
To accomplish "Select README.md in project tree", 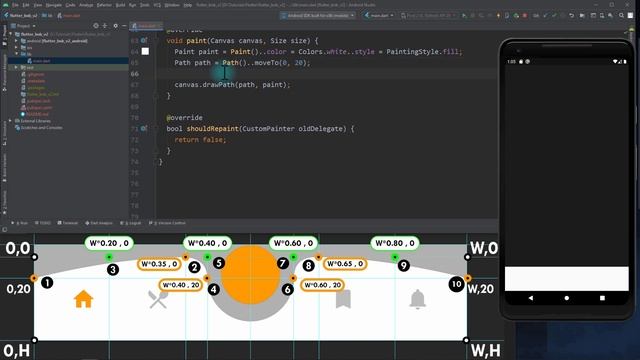I will pyautogui.click(x=35, y=114).
